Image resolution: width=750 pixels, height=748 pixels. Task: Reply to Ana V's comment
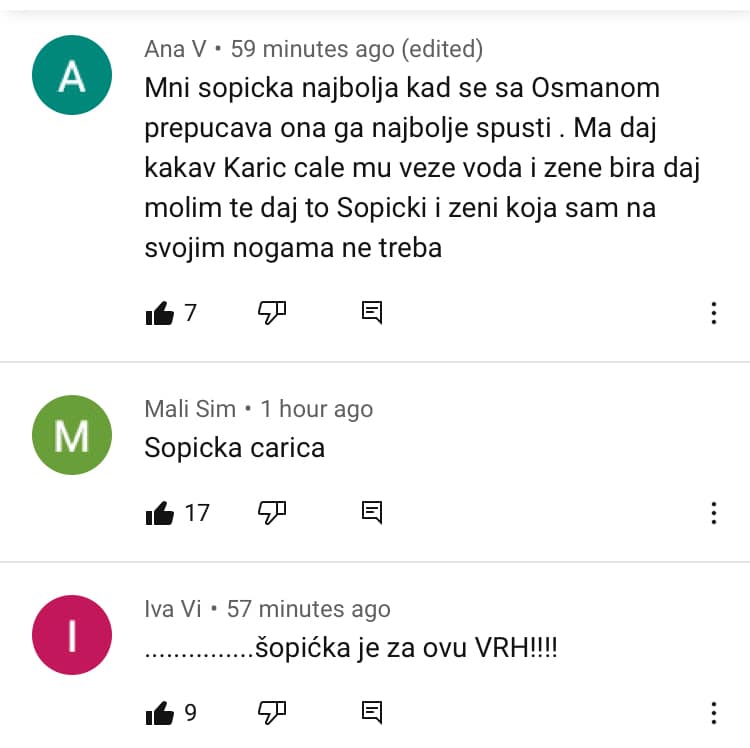(372, 313)
